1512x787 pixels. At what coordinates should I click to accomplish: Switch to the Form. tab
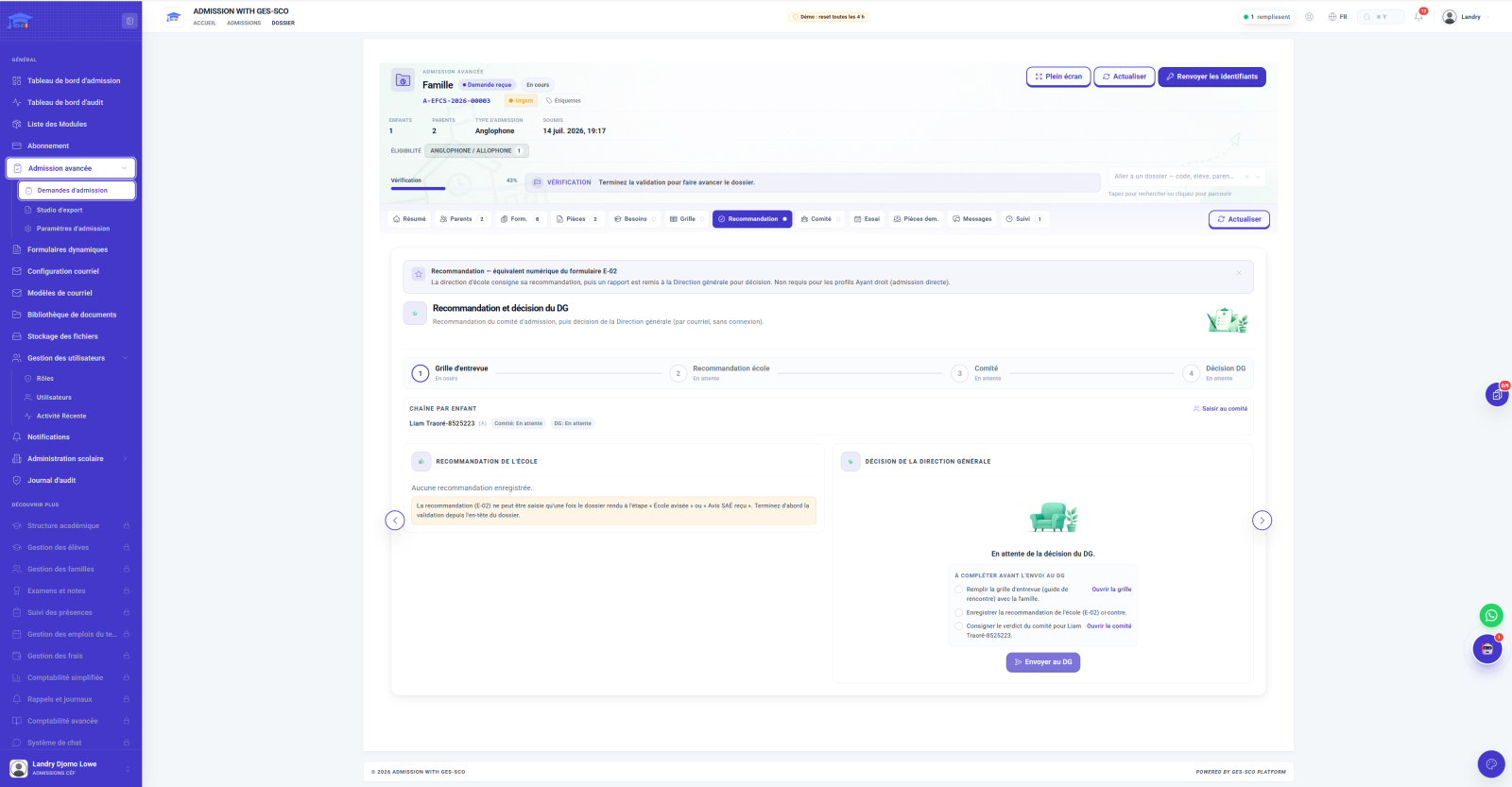click(521, 219)
